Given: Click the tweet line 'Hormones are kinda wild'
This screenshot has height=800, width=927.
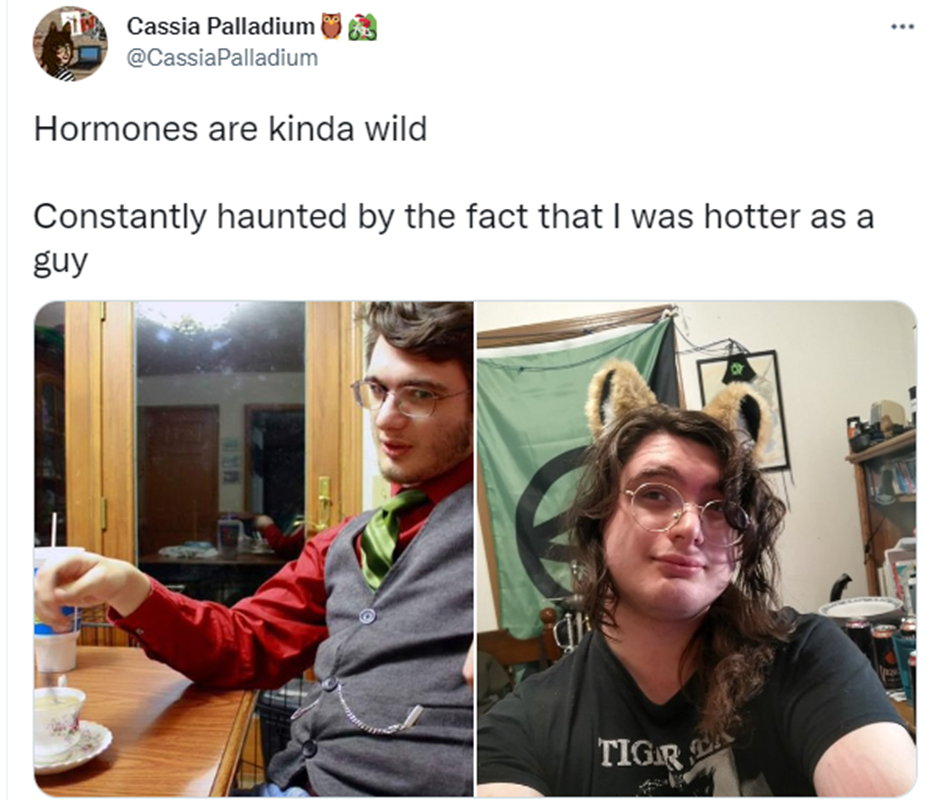Looking at the screenshot, I should point(230,128).
